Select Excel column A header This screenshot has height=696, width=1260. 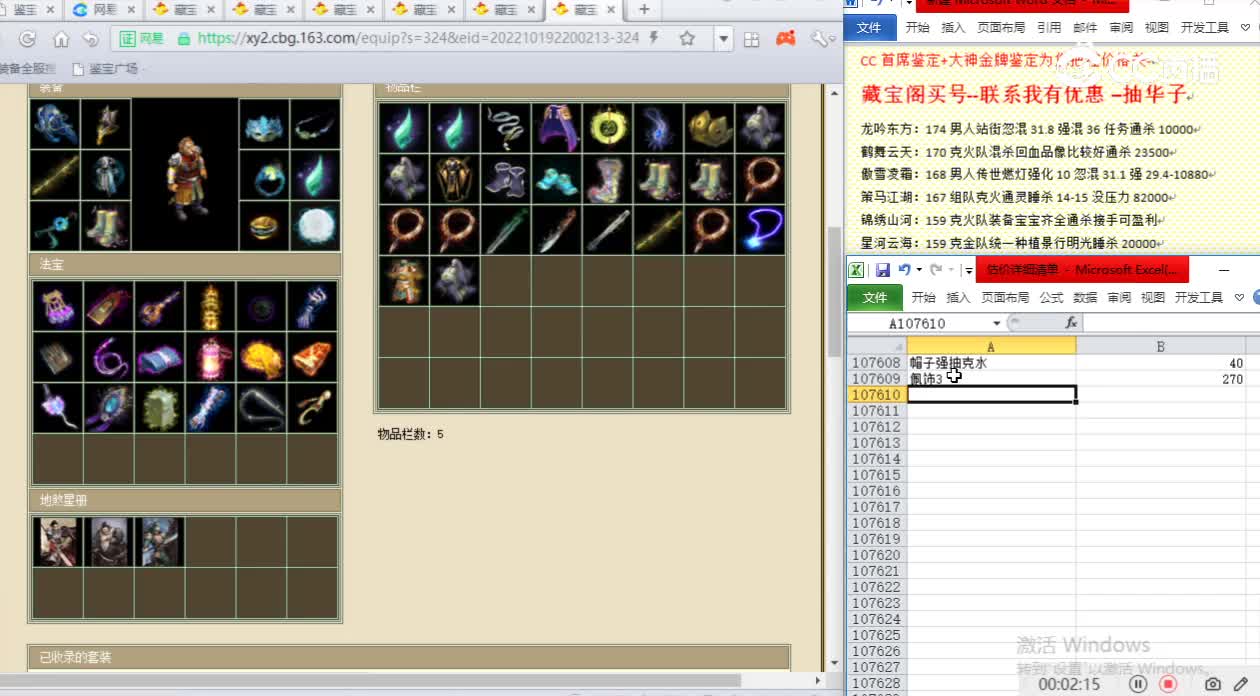(x=991, y=346)
